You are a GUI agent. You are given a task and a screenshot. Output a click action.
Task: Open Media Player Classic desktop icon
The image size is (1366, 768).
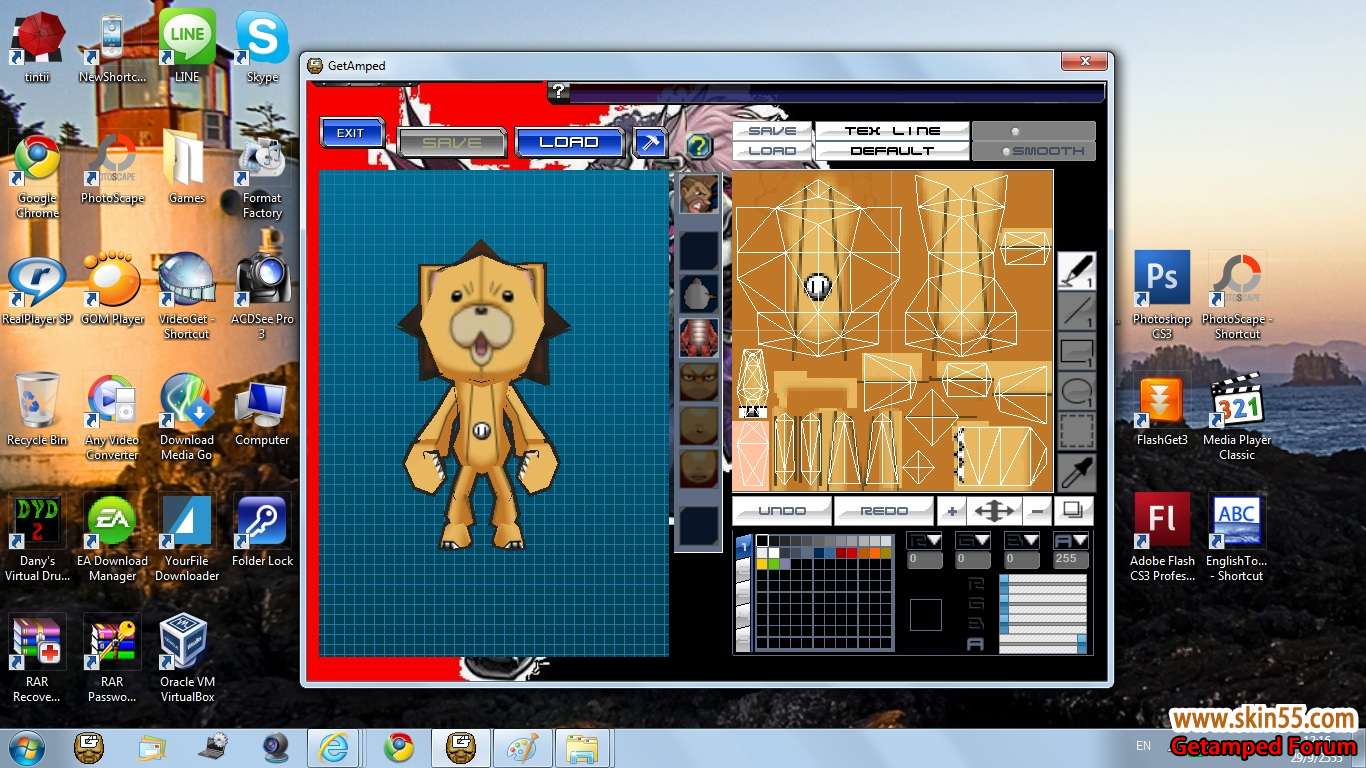pos(1237,416)
